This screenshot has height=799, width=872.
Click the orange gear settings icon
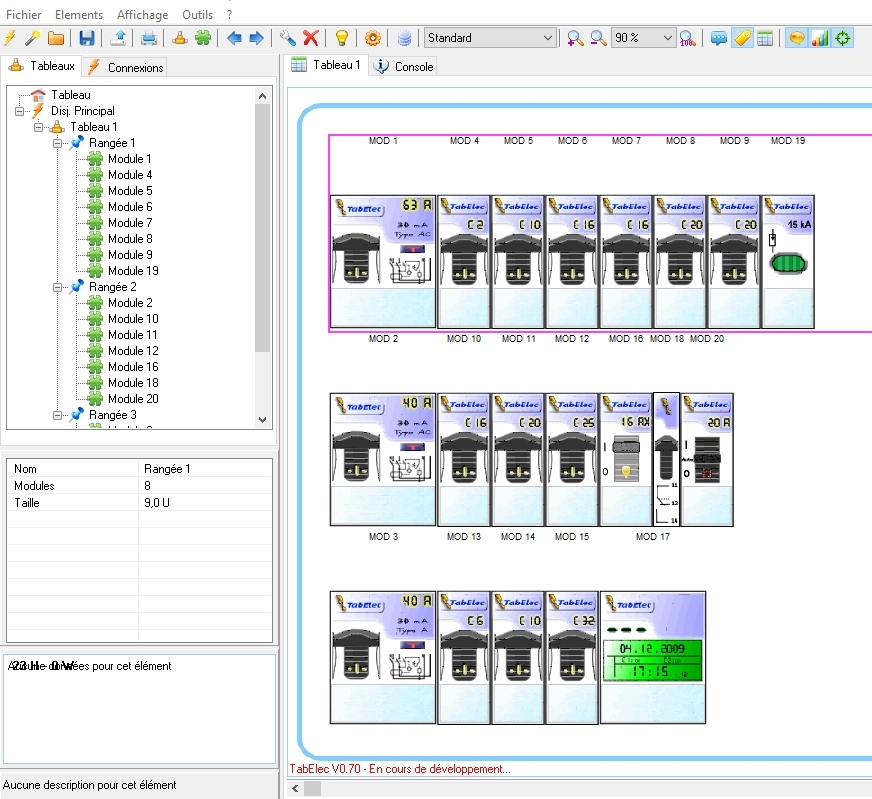(x=372, y=38)
